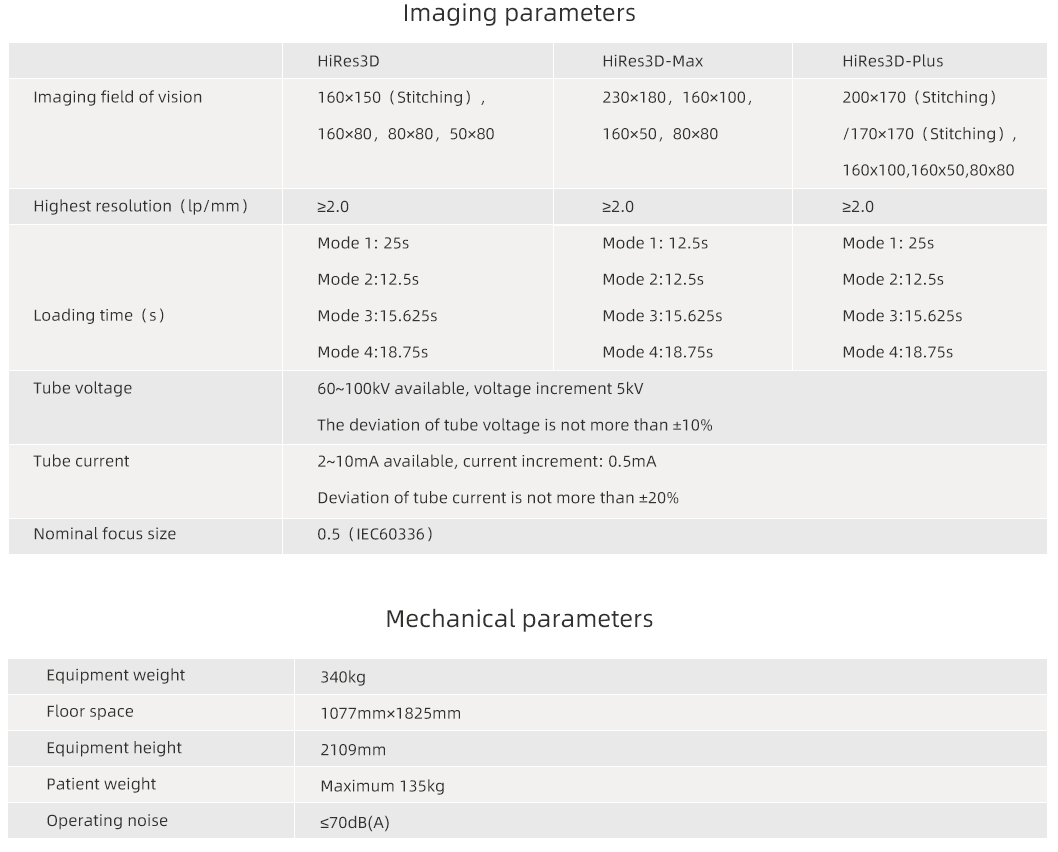Screen dimensions: 1058x852
Task: Click the Imaging field of vision label
Action: pos(117,97)
